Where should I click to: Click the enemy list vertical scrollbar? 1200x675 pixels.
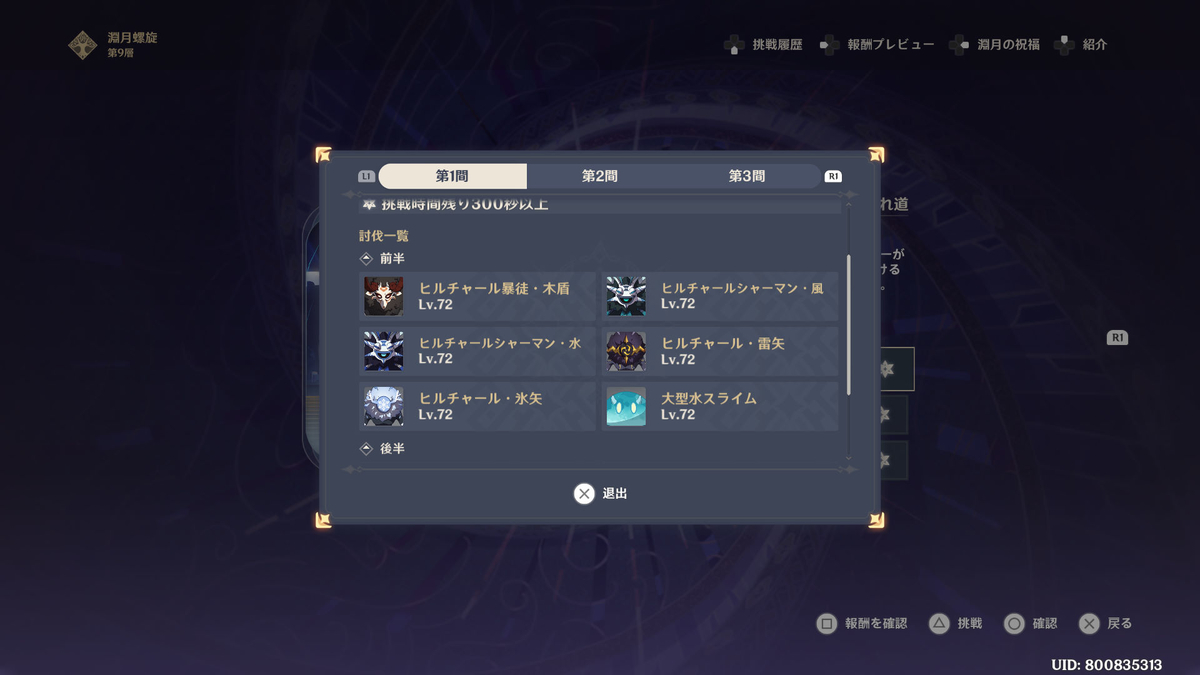(849, 324)
